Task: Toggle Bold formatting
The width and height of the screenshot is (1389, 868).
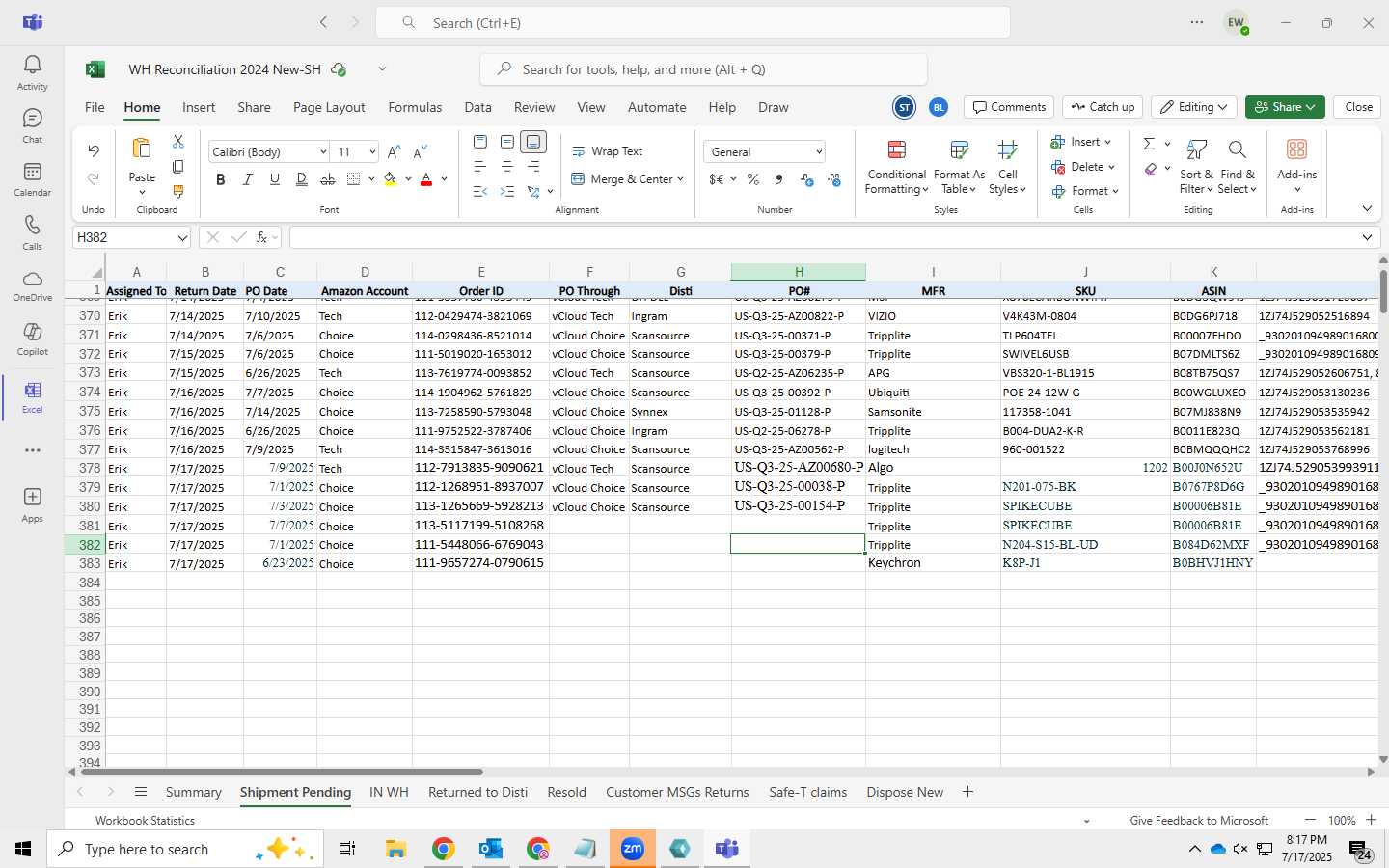Action: pyautogui.click(x=221, y=179)
